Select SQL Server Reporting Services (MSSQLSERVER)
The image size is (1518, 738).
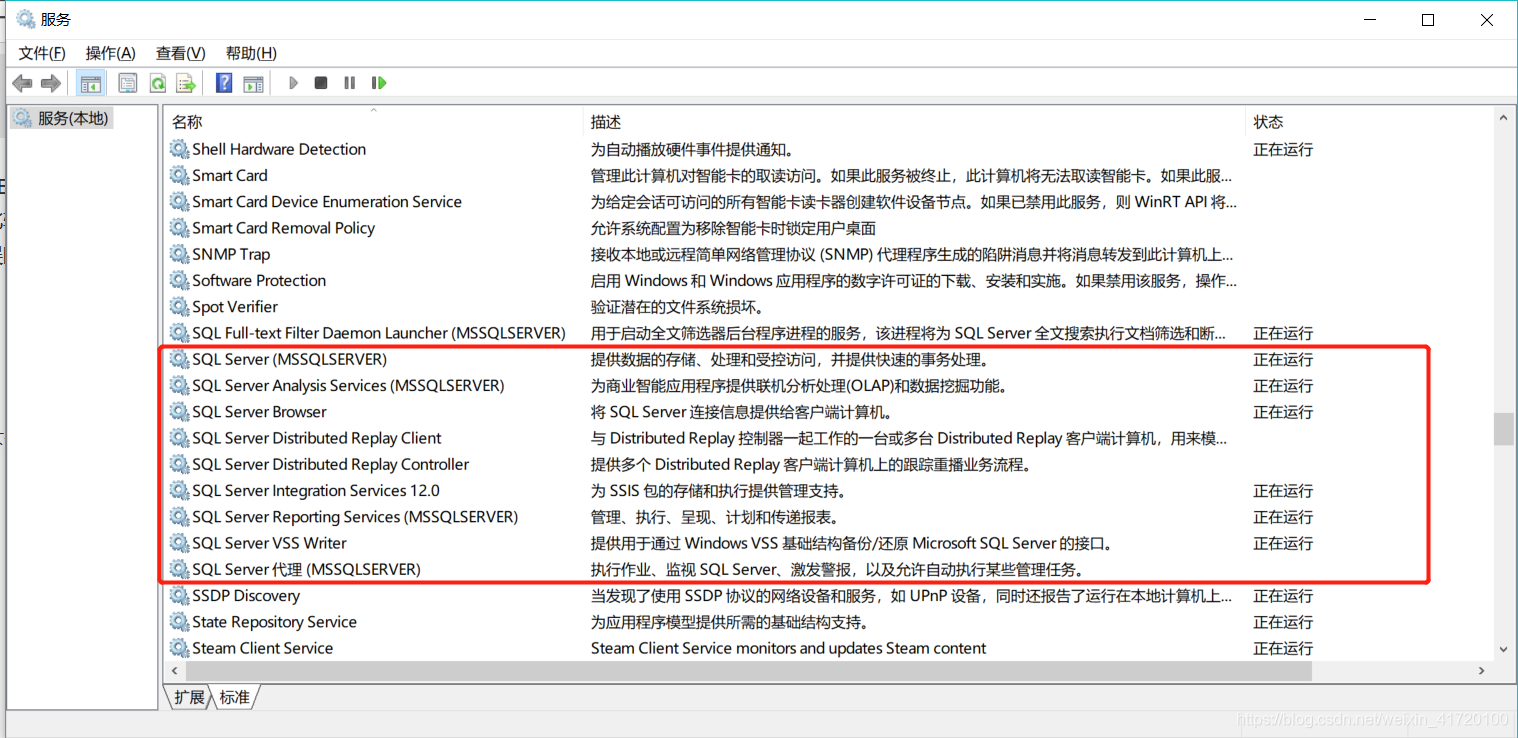pos(355,517)
